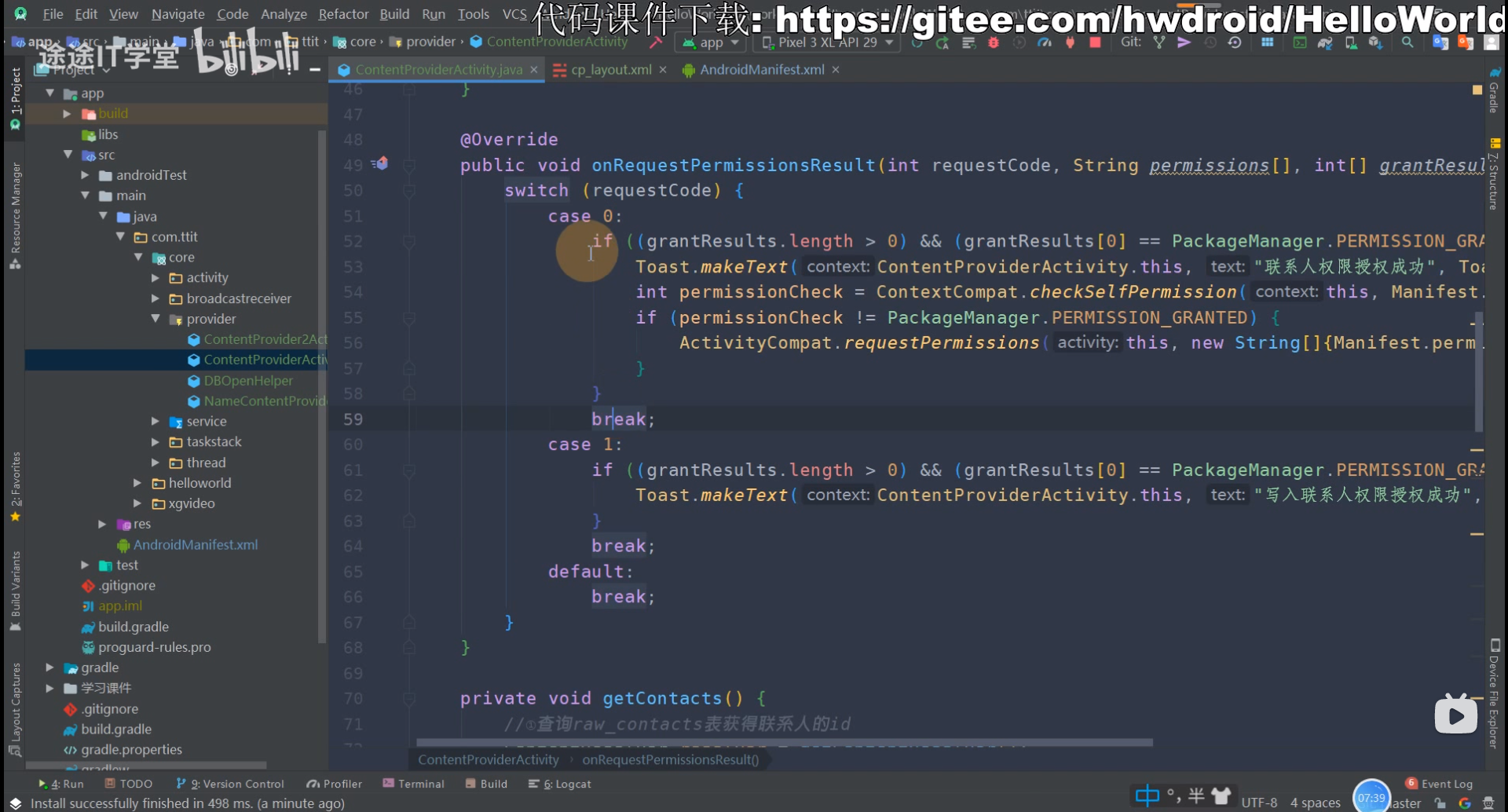Open the Run tool window
Viewport: 1508px width, 812px height.
click(x=61, y=784)
